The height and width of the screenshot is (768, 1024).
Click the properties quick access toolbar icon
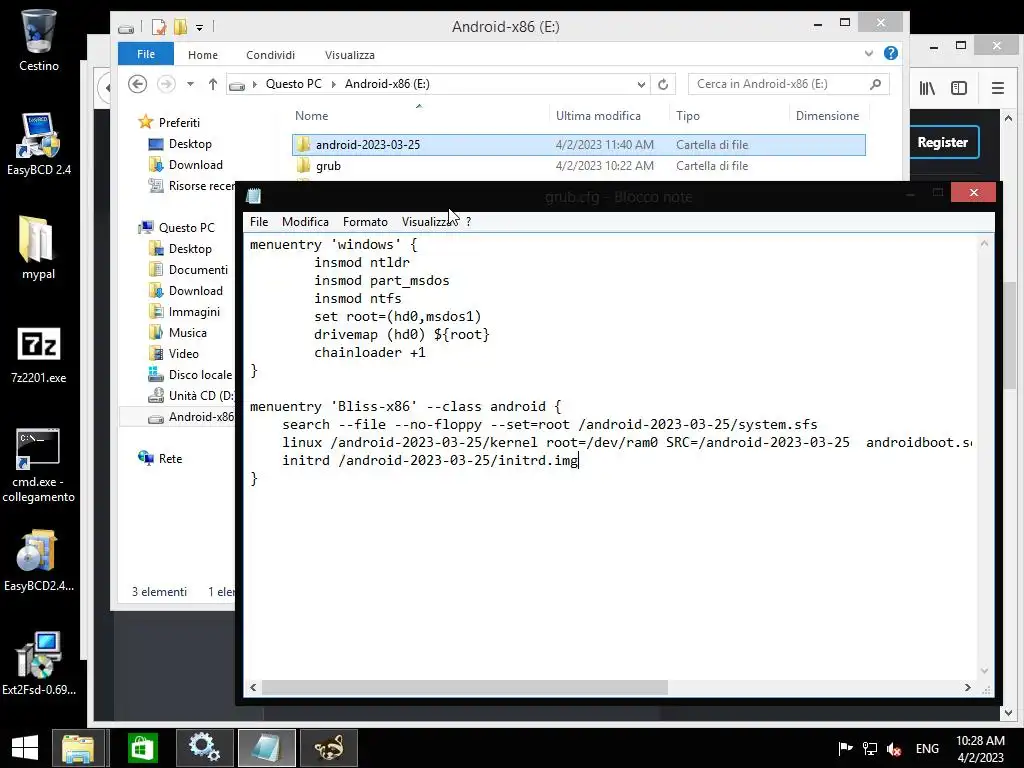(159, 27)
